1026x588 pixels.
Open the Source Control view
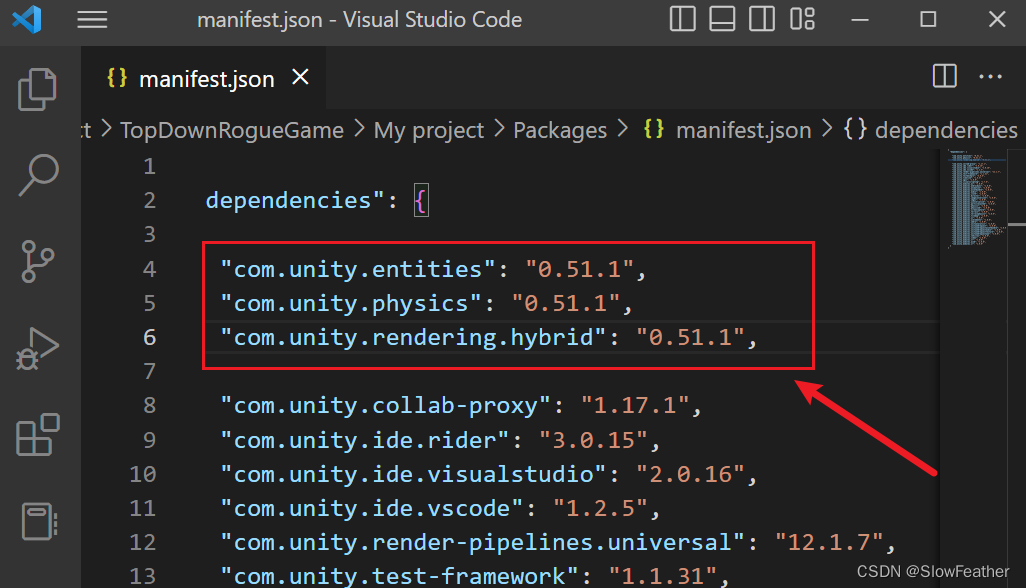coord(37,261)
